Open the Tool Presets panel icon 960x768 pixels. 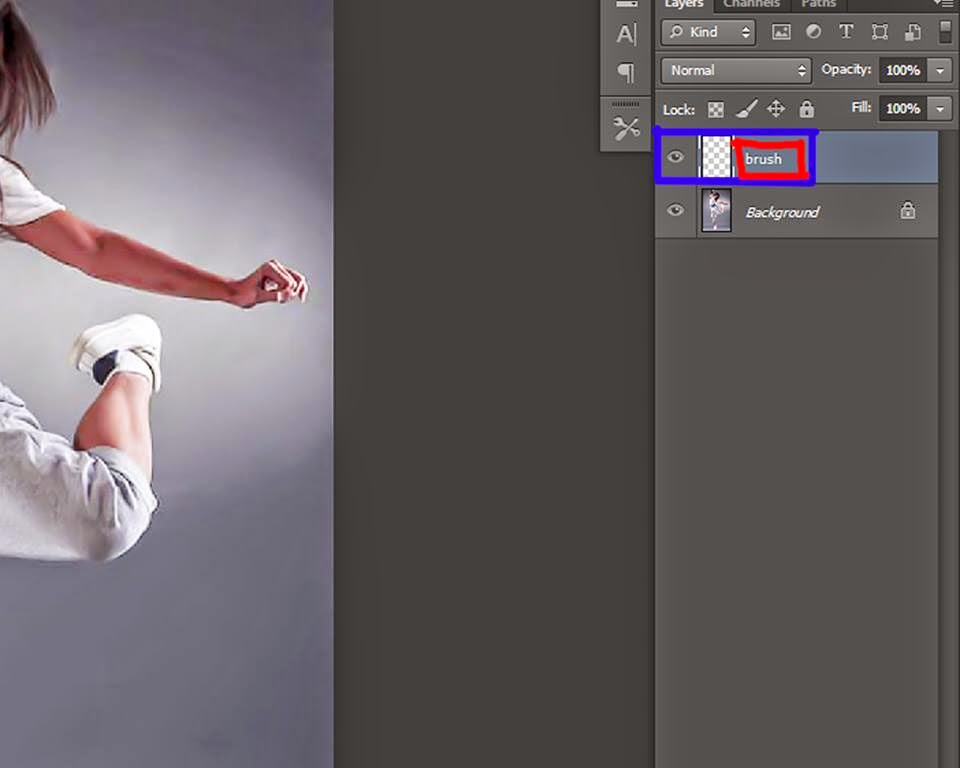coord(626,128)
